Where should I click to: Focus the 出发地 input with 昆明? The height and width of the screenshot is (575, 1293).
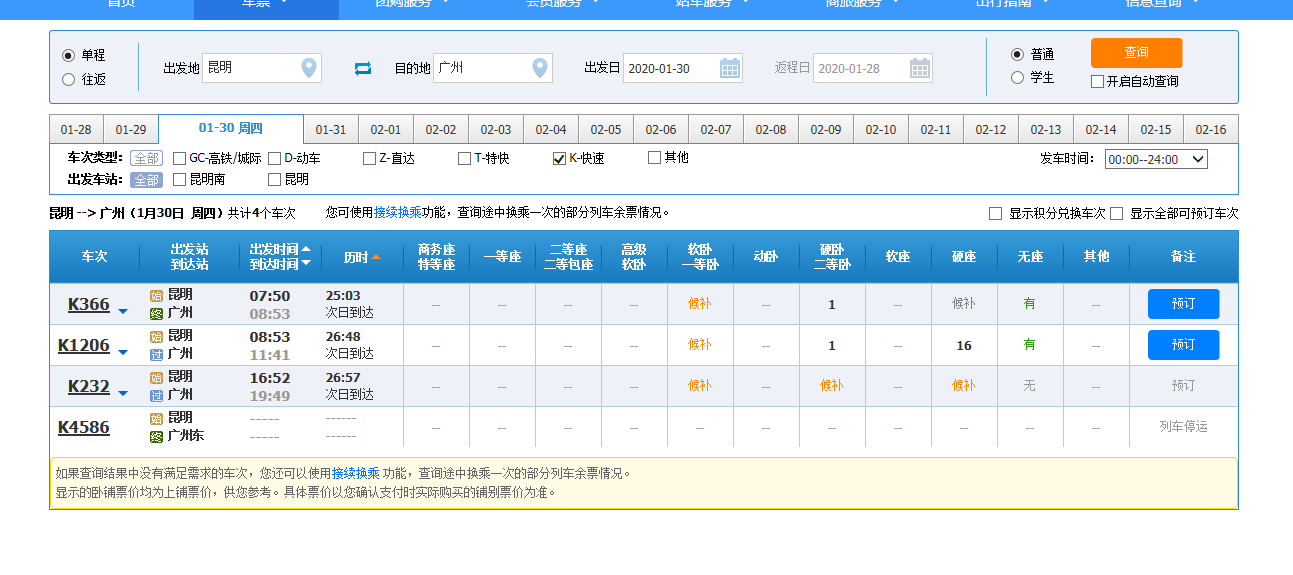tap(262, 68)
